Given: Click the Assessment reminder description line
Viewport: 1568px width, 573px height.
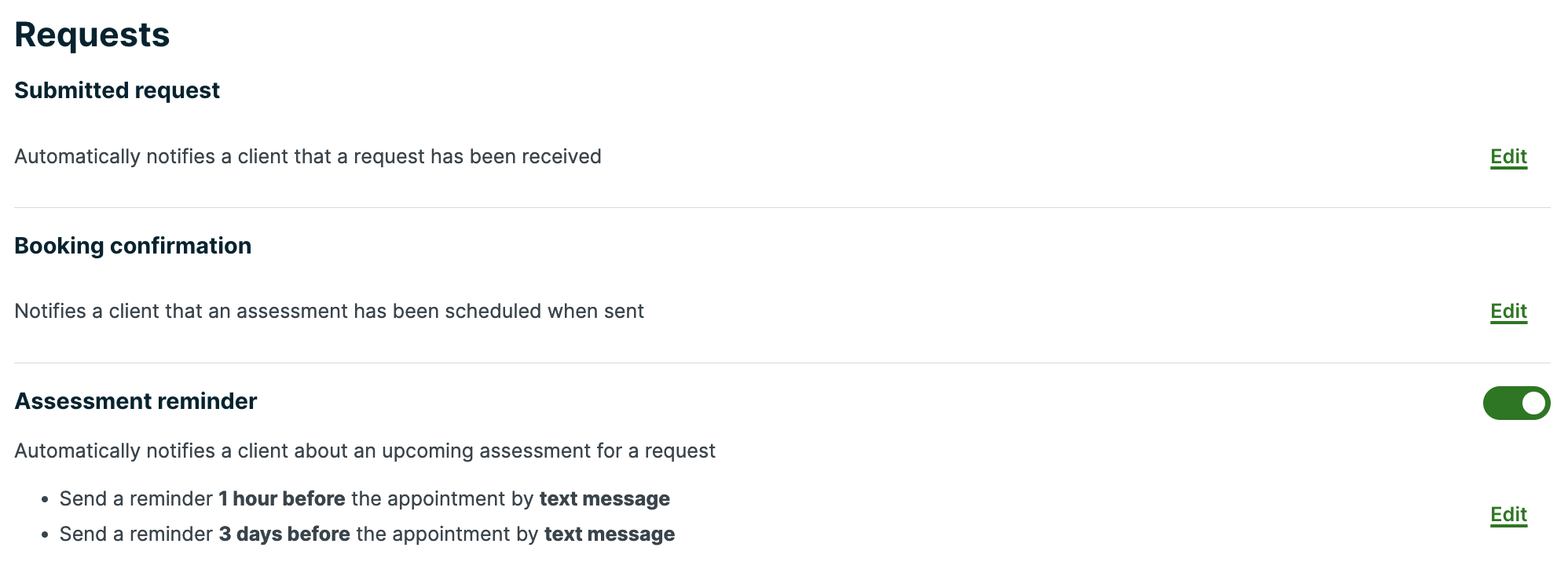Looking at the screenshot, I should pyautogui.click(x=364, y=450).
